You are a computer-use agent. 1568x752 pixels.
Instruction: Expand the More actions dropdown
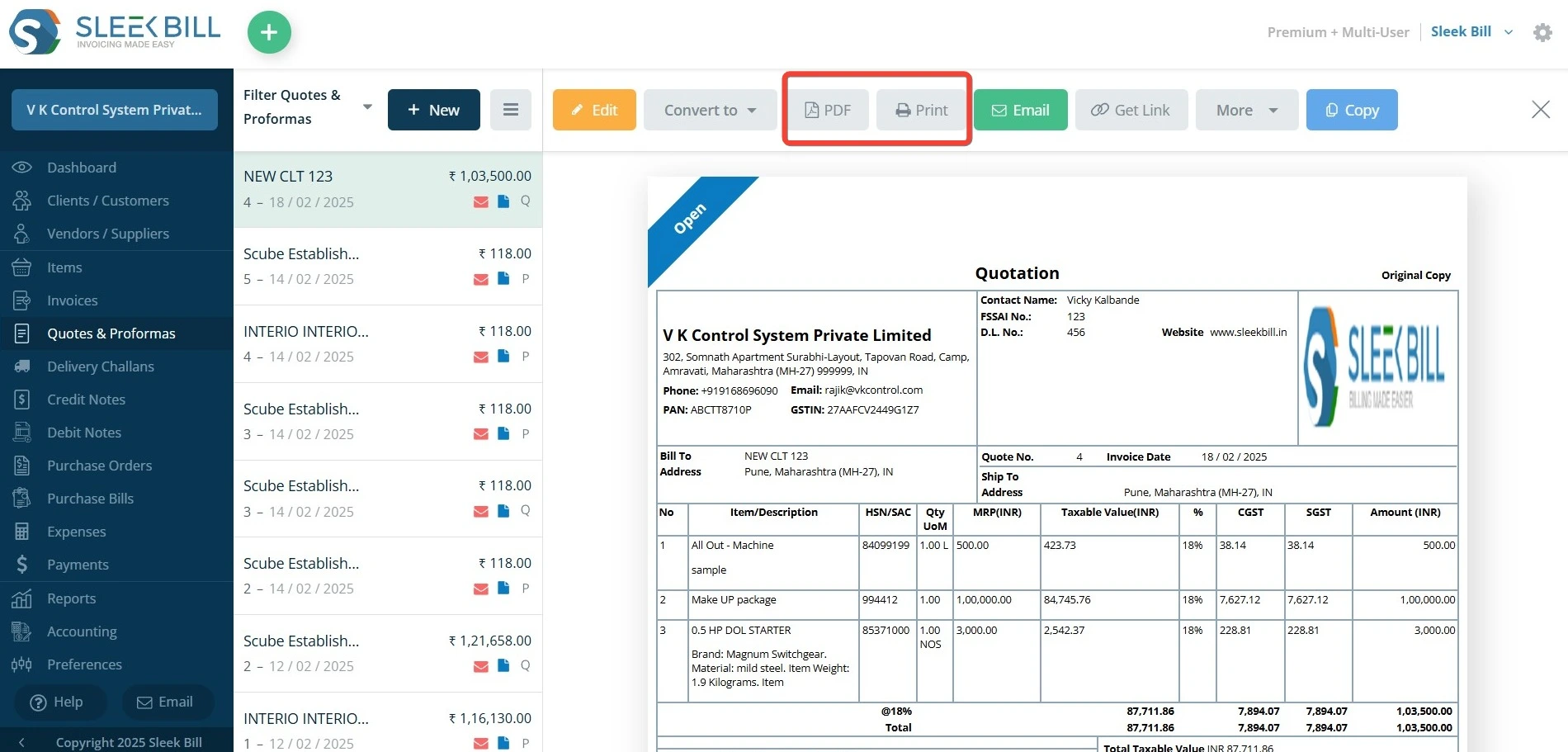[x=1247, y=110]
